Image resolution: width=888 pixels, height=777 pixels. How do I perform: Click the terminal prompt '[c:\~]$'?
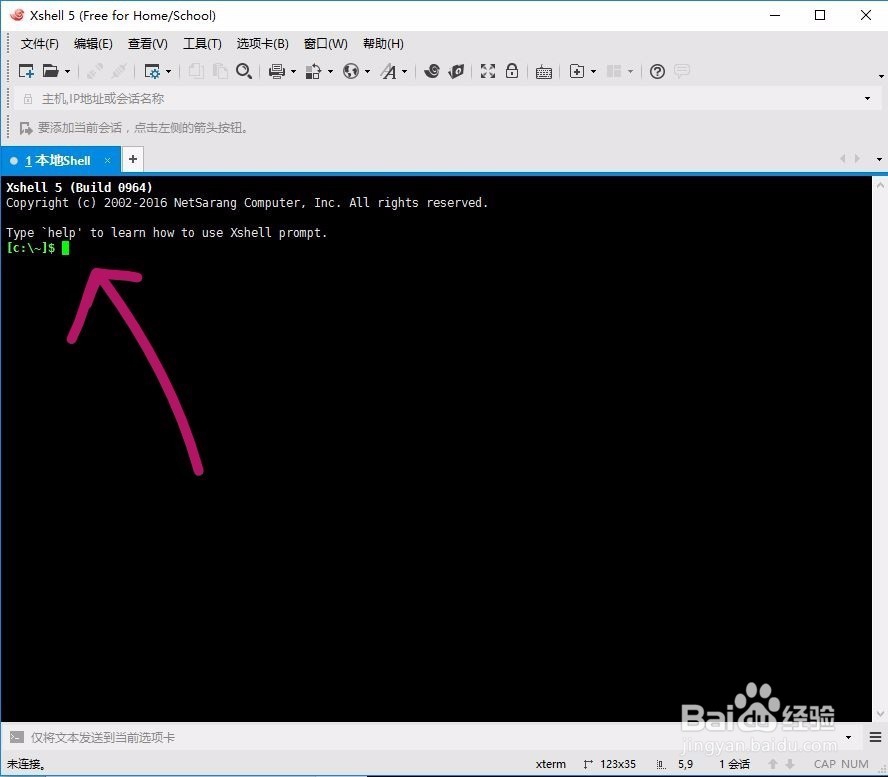tap(31, 247)
